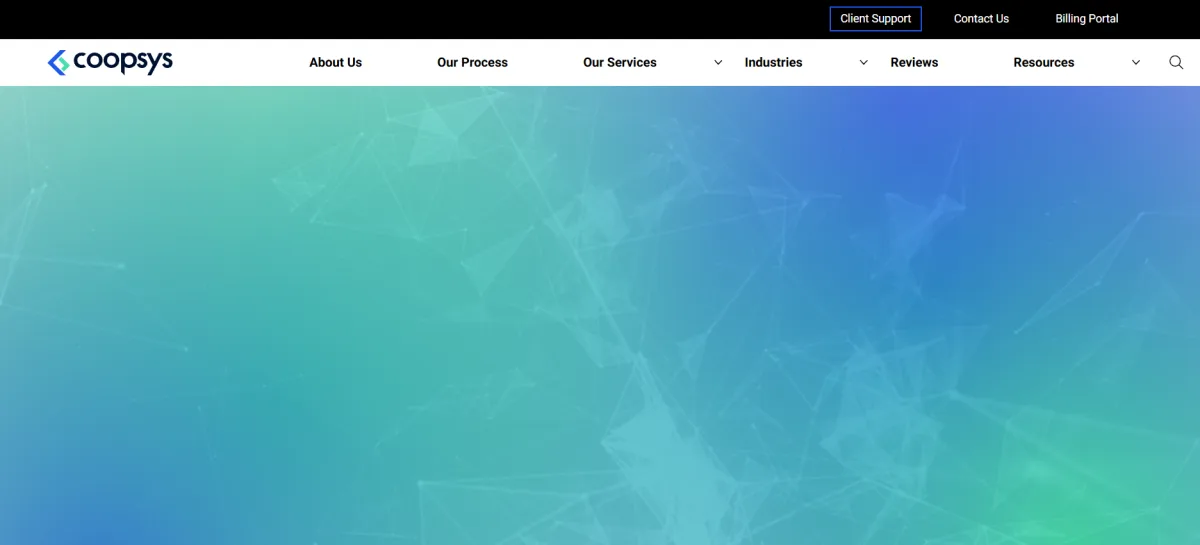This screenshot has height=545, width=1200.
Task: Open the Industries menu item
Action: 773,62
